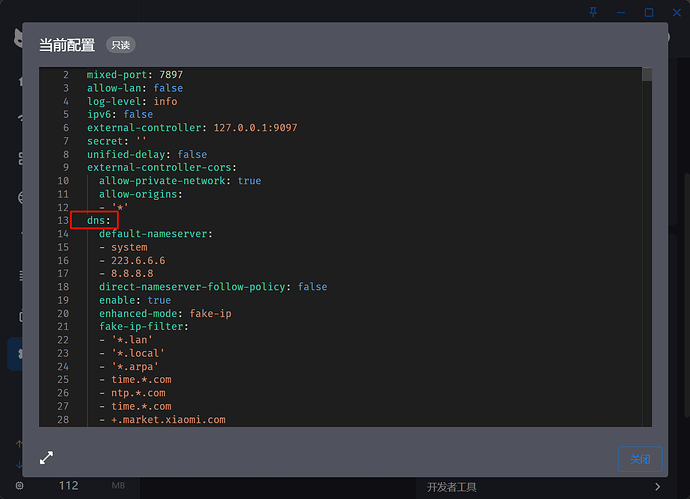Click time.*.com on line 25

click(141, 380)
